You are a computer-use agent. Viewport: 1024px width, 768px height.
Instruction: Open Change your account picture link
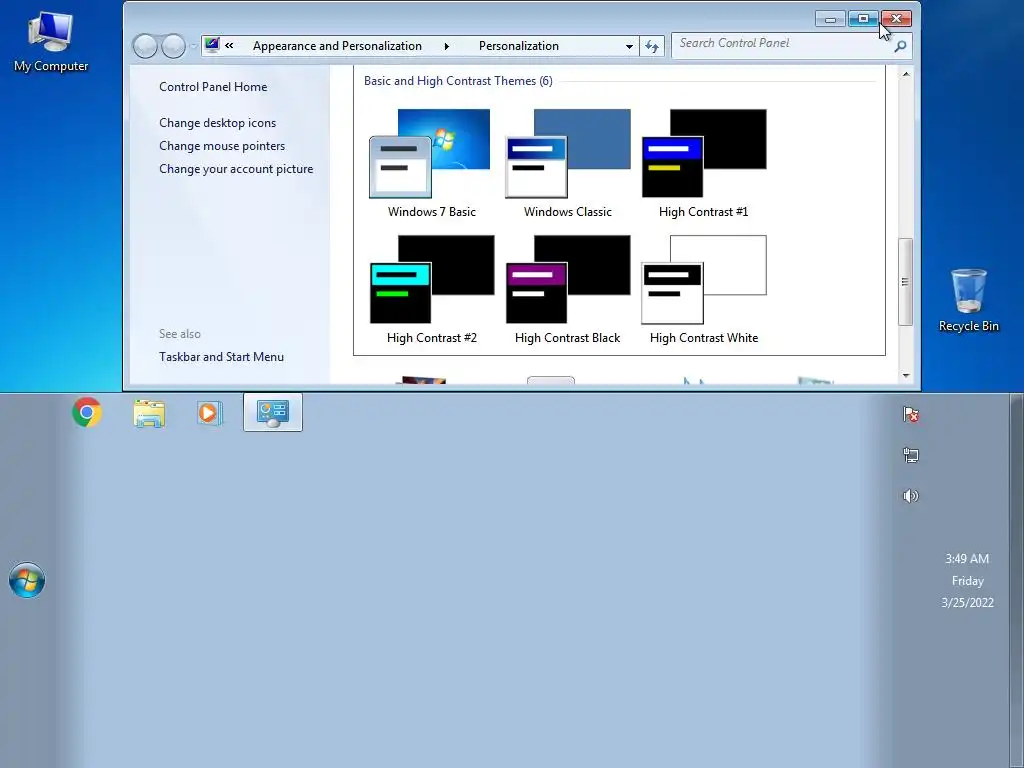(236, 168)
